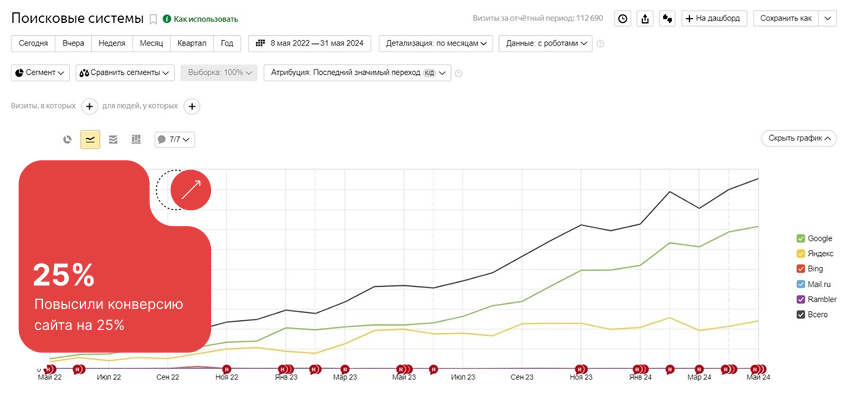Select the Квартал period tab

(x=191, y=43)
